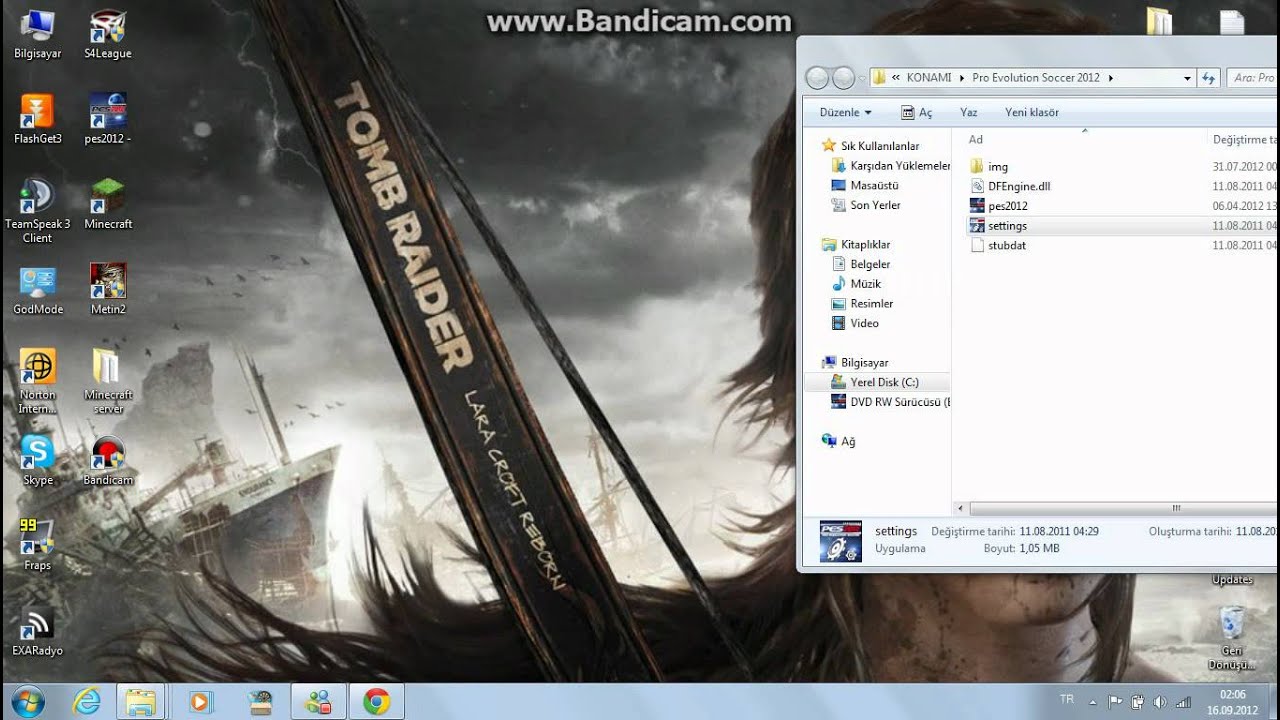Open the Düzenle menu
Image resolution: width=1280 pixels, height=720 pixels.
845,112
